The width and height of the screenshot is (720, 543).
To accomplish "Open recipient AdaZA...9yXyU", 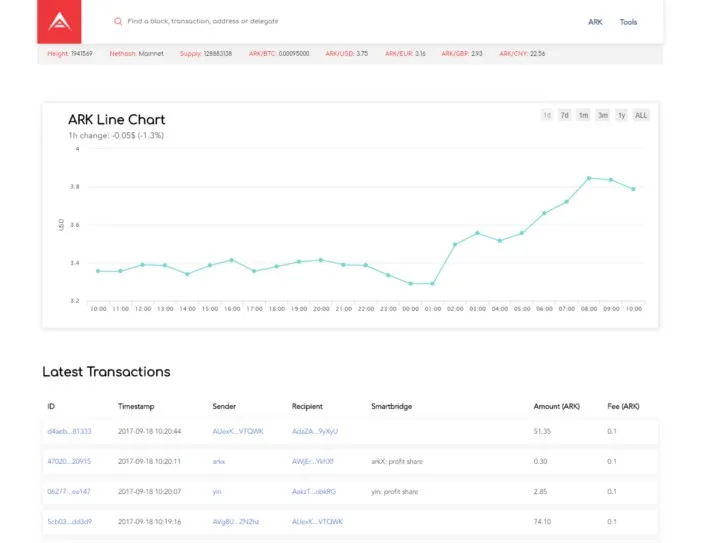I will [315, 431].
